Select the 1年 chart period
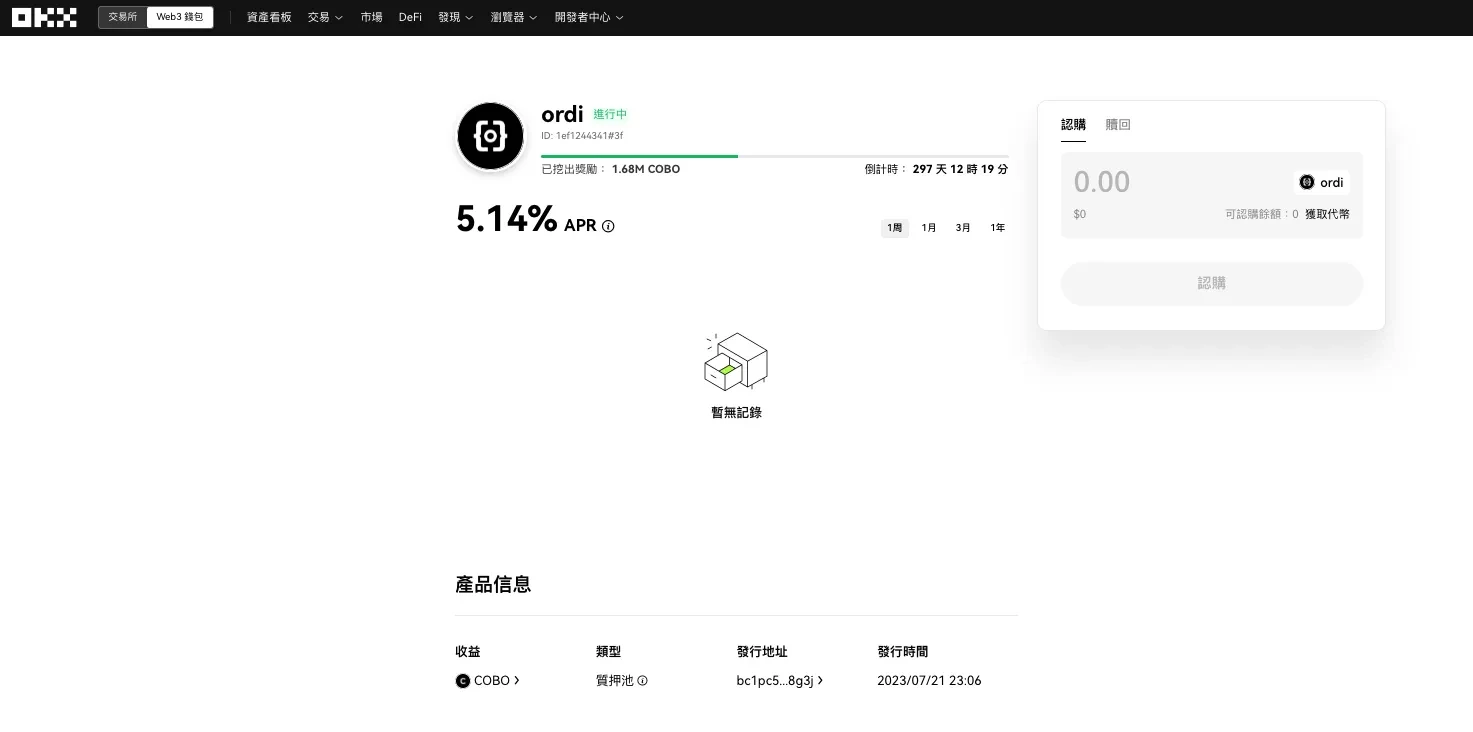This screenshot has width=1473, height=732. pyautogui.click(x=997, y=227)
